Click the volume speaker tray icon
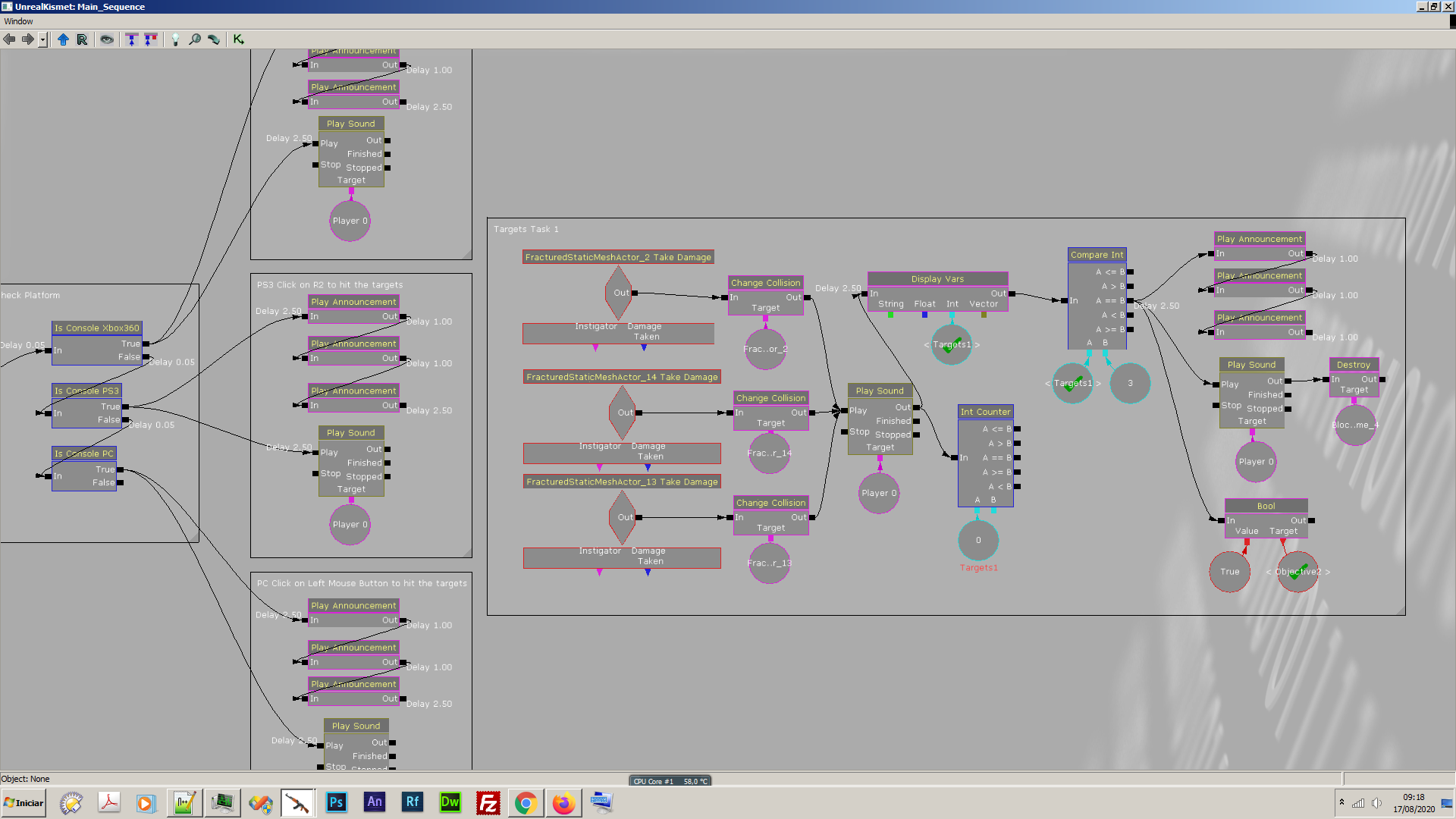The image size is (1456, 819). click(x=1376, y=803)
